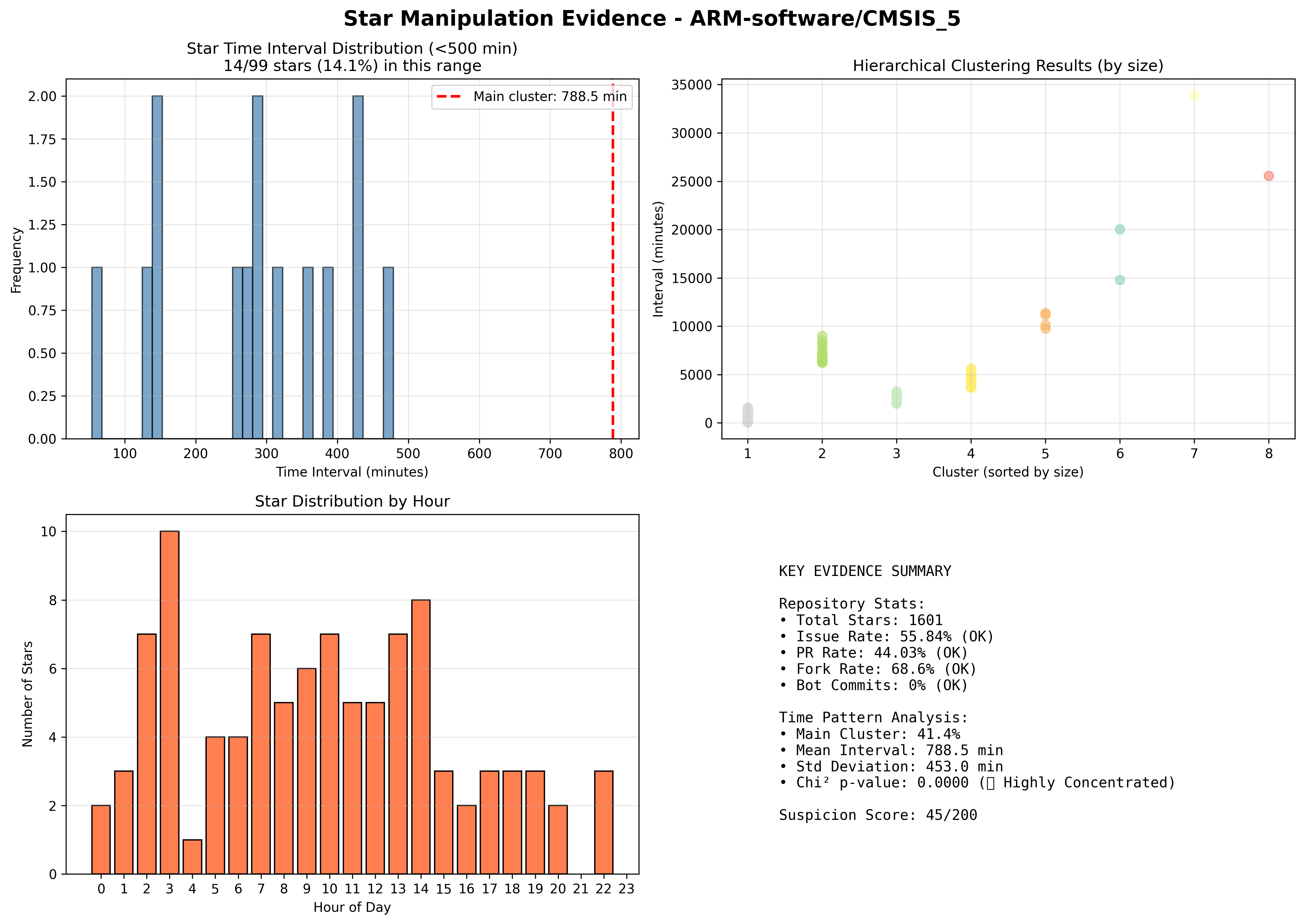Click the pale yellow point in cluster 7

(x=1194, y=96)
